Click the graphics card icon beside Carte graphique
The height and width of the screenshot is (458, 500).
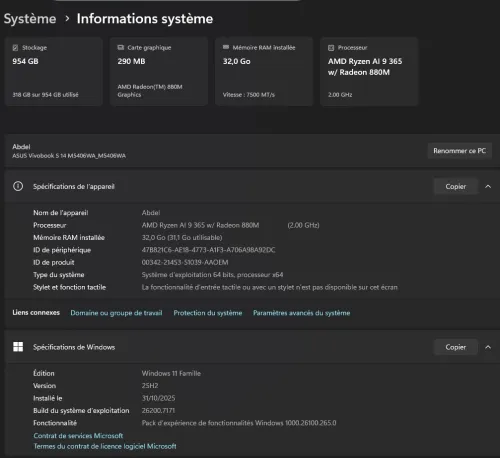pyautogui.click(x=121, y=47)
